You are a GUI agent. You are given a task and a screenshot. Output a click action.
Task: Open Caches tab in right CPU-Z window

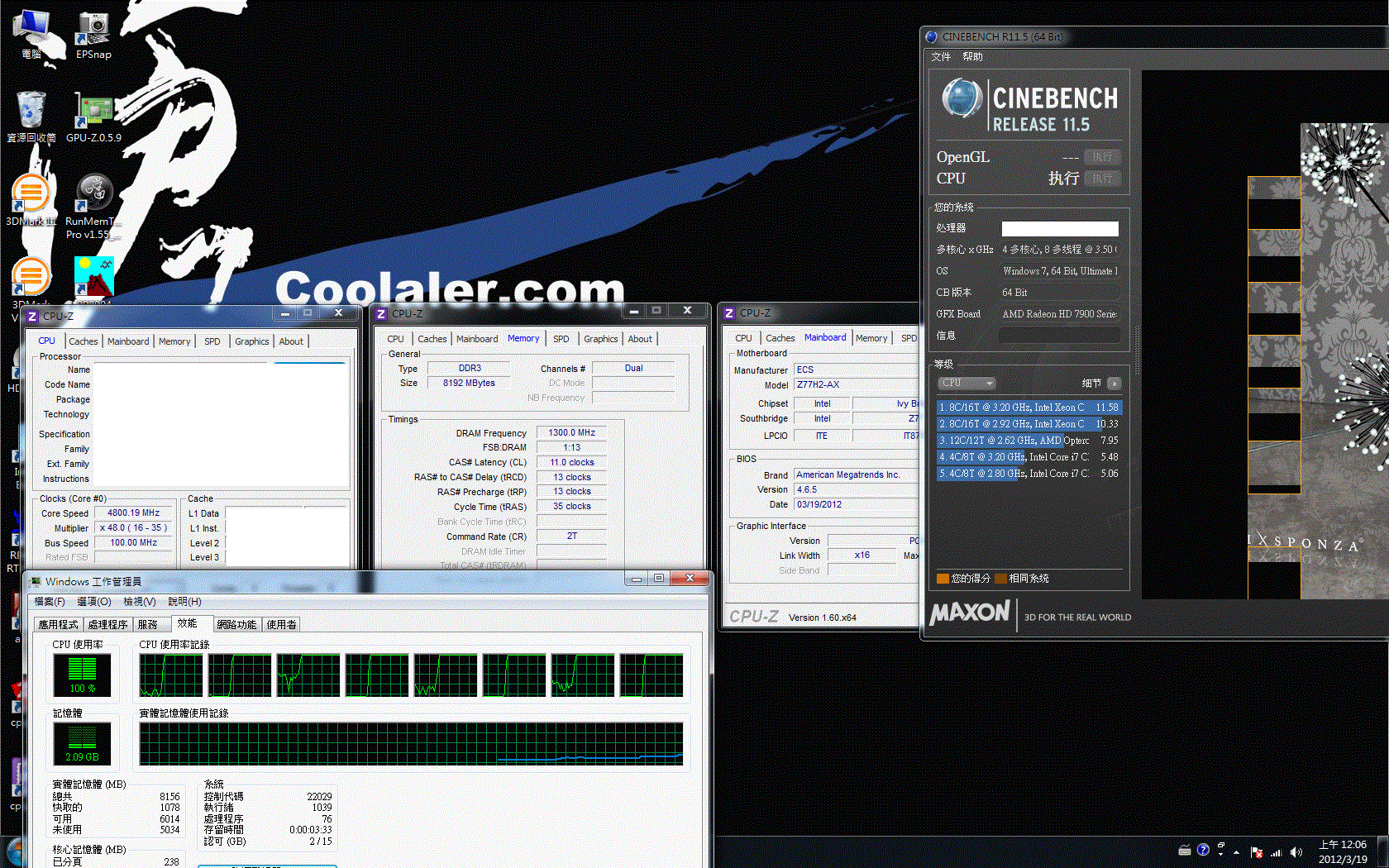coord(780,338)
